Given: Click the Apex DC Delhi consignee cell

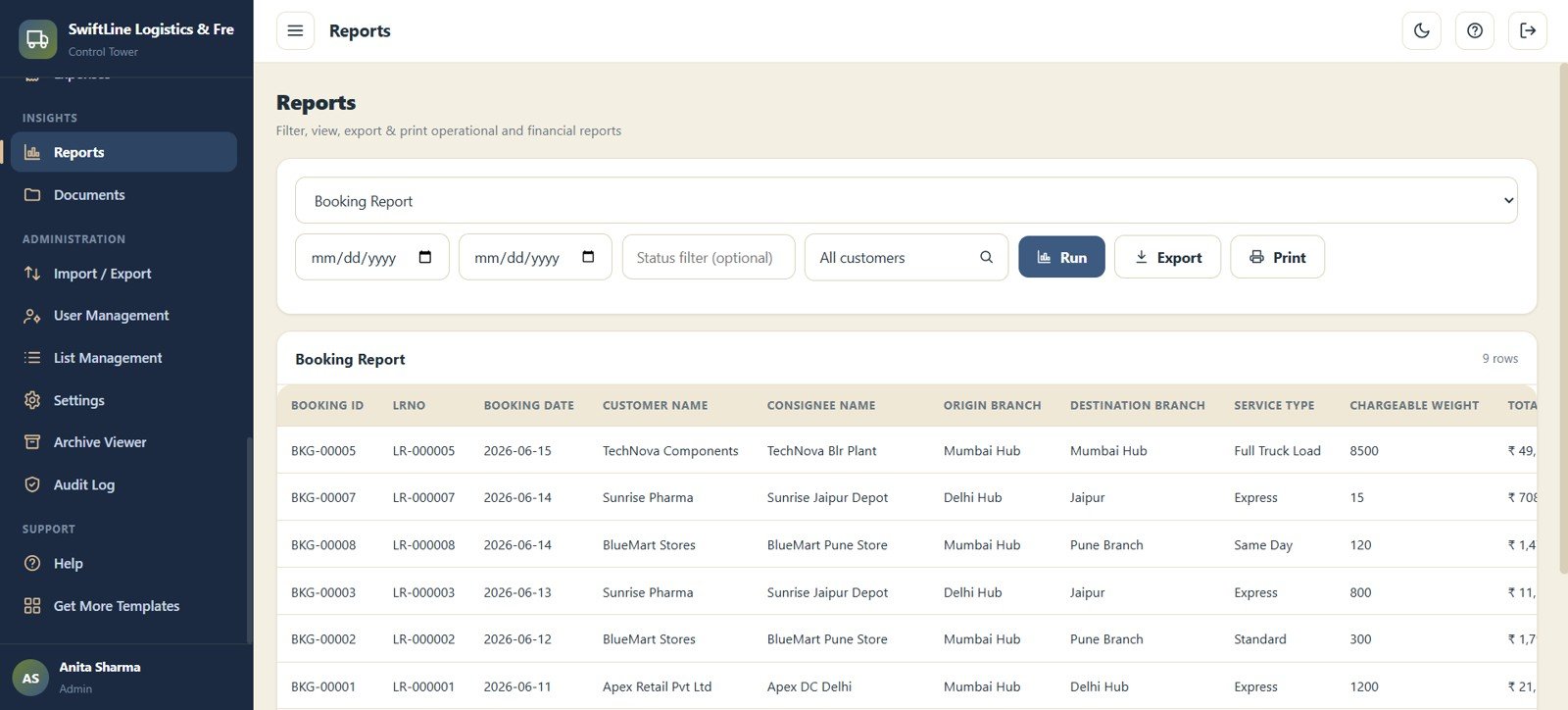Looking at the screenshot, I should 808,686.
